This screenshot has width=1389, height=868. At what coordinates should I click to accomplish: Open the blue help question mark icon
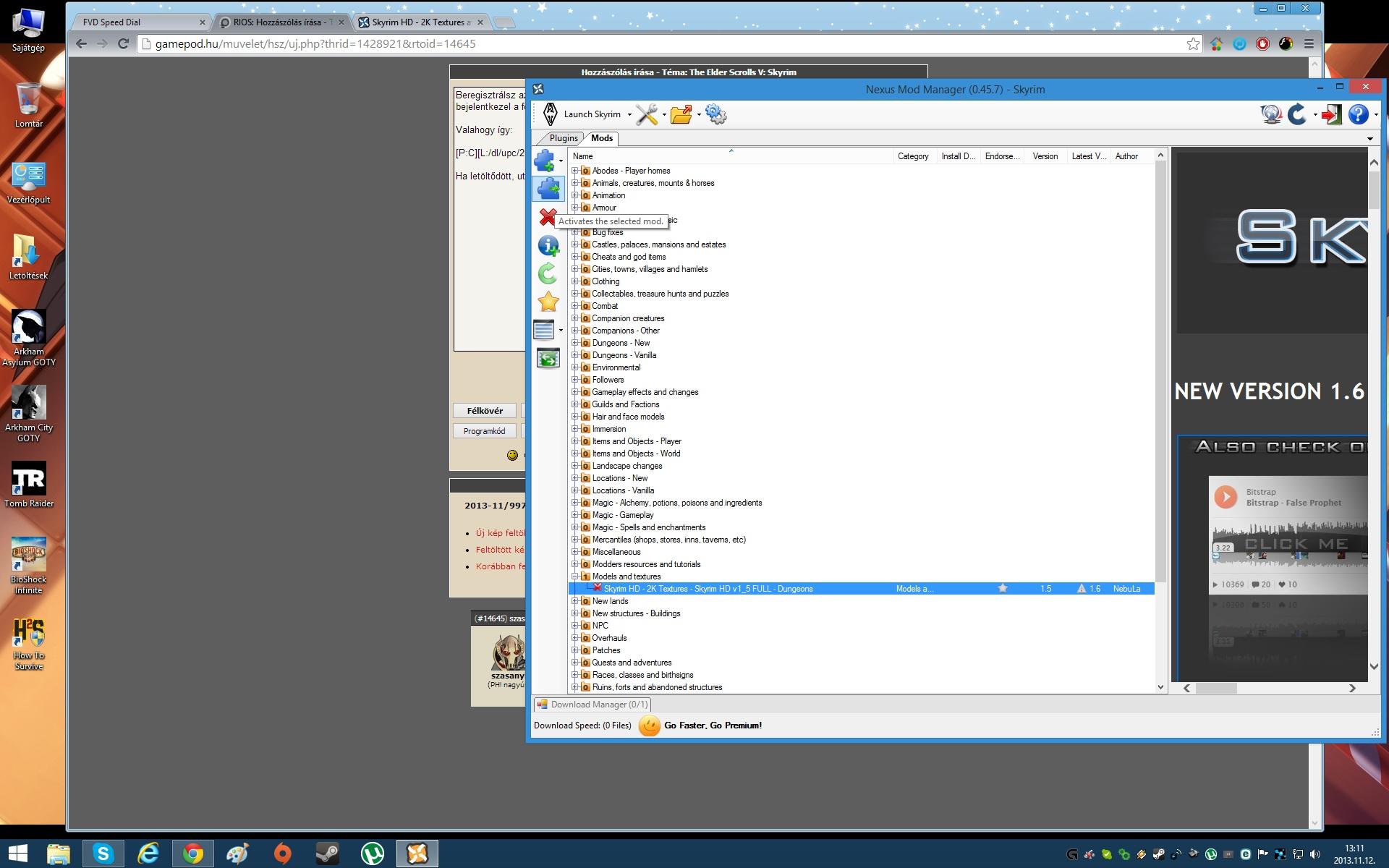pyautogui.click(x=1358, y=114)
